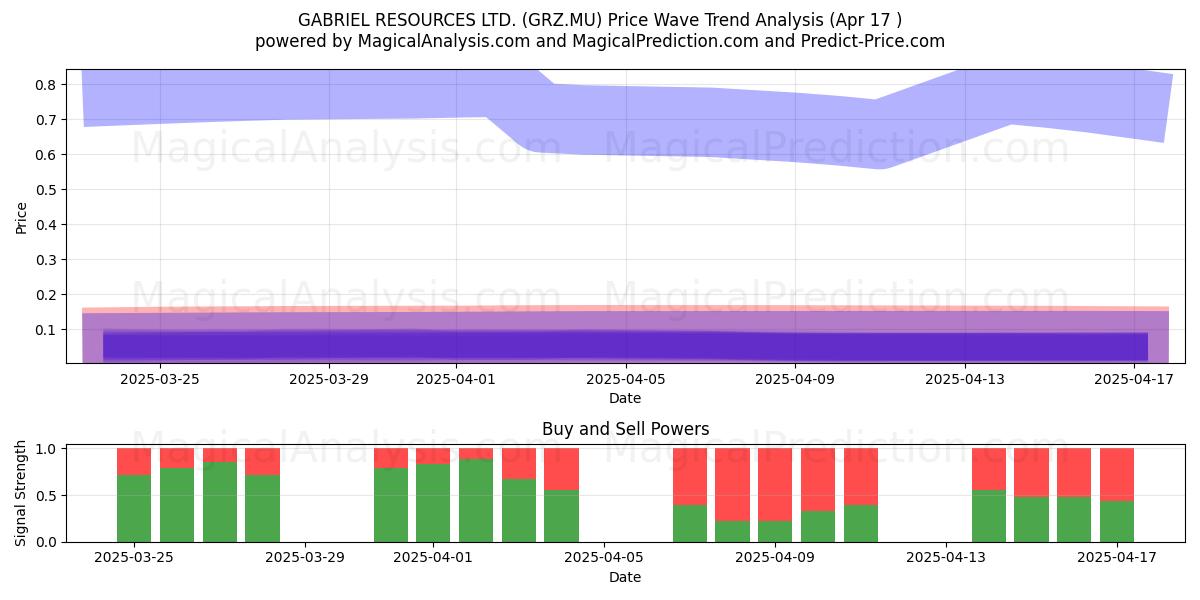
Task: Click the 2025-04-01 date tick in Buy and Sell Powers chart
Action: click(433, 558)
